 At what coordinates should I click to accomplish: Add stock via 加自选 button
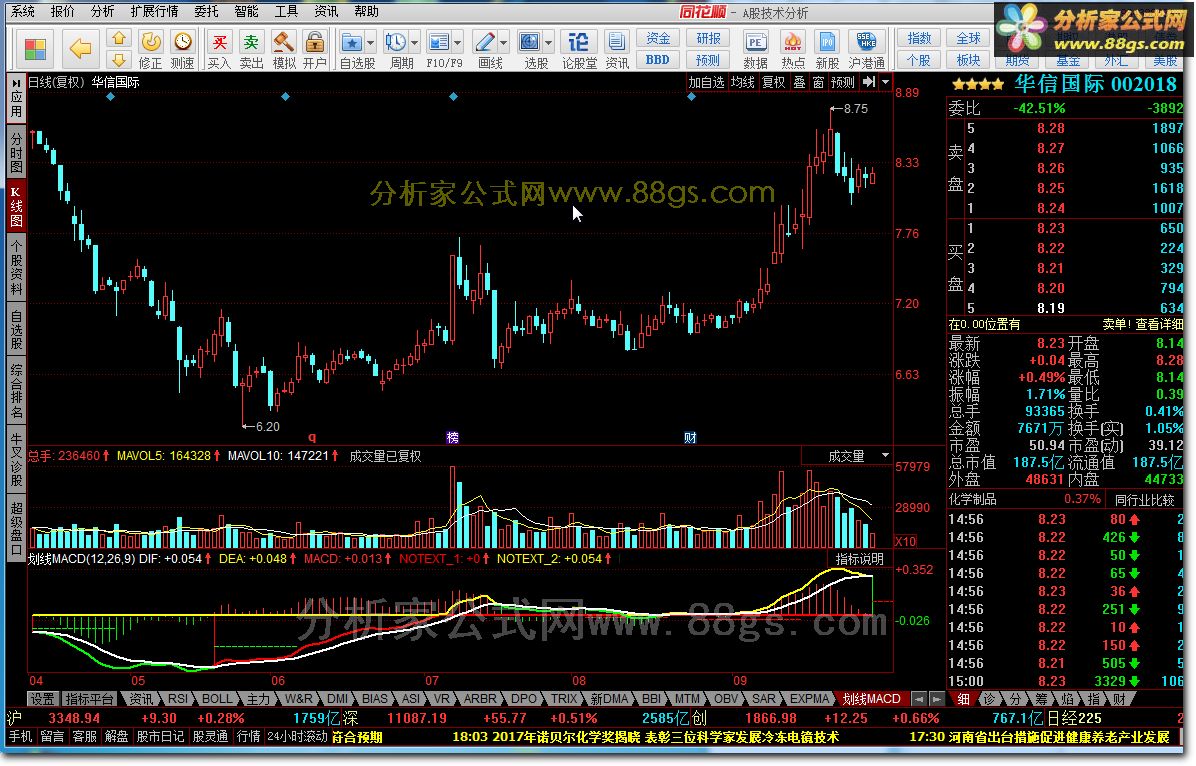[706, 82]
